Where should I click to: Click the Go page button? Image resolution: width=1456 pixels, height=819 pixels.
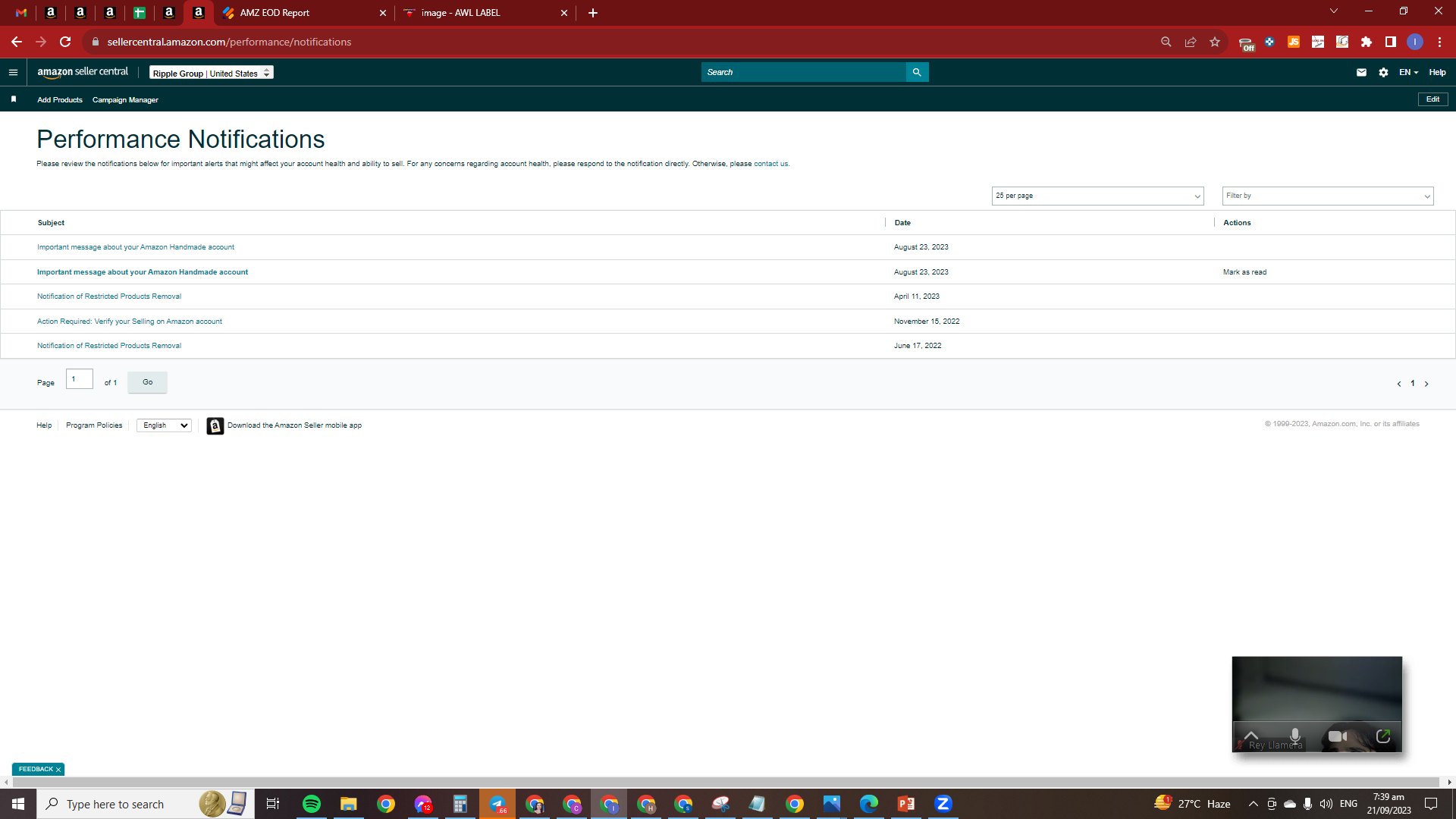coord(147,382)
